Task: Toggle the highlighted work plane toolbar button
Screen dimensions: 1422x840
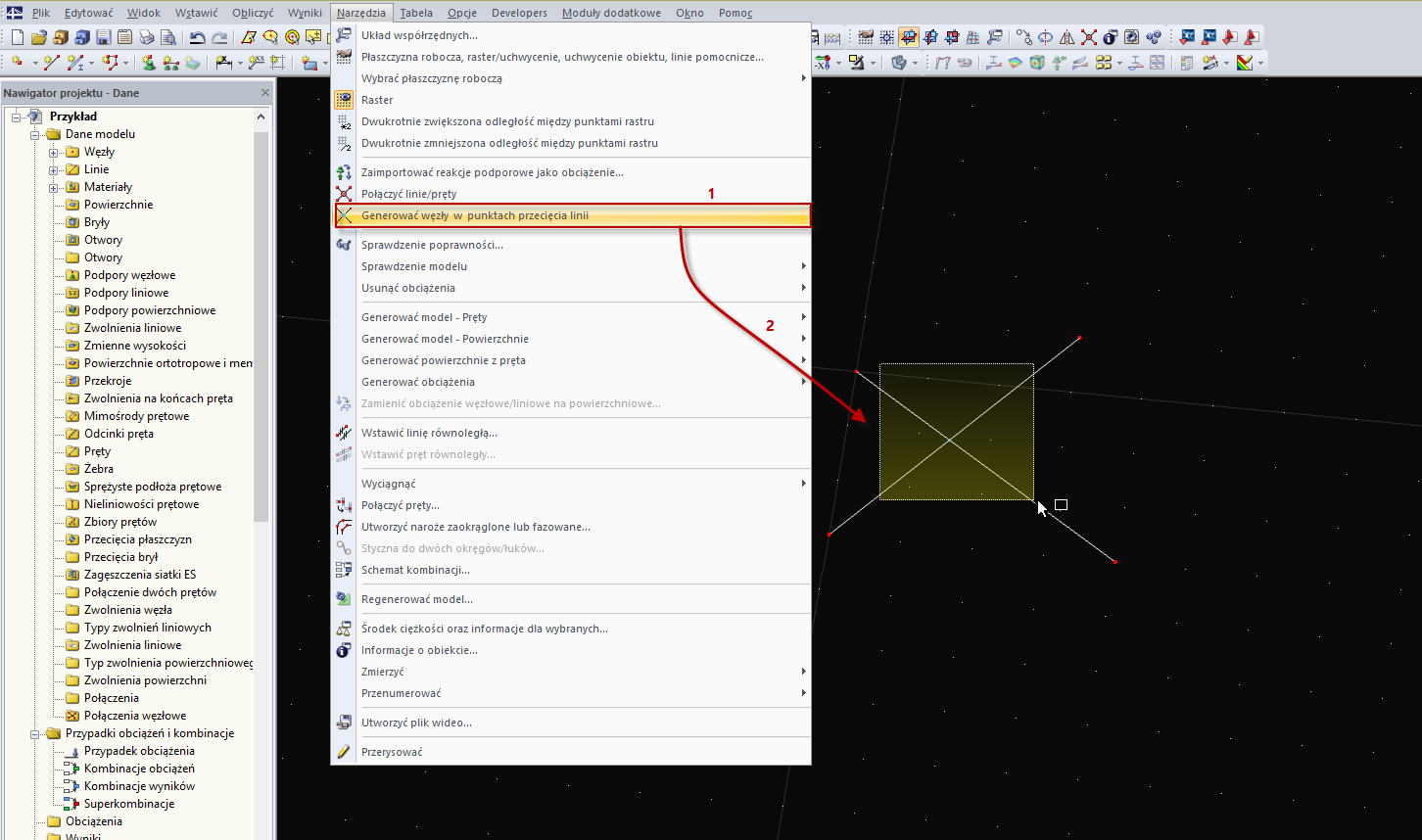Action: (909, 37)
